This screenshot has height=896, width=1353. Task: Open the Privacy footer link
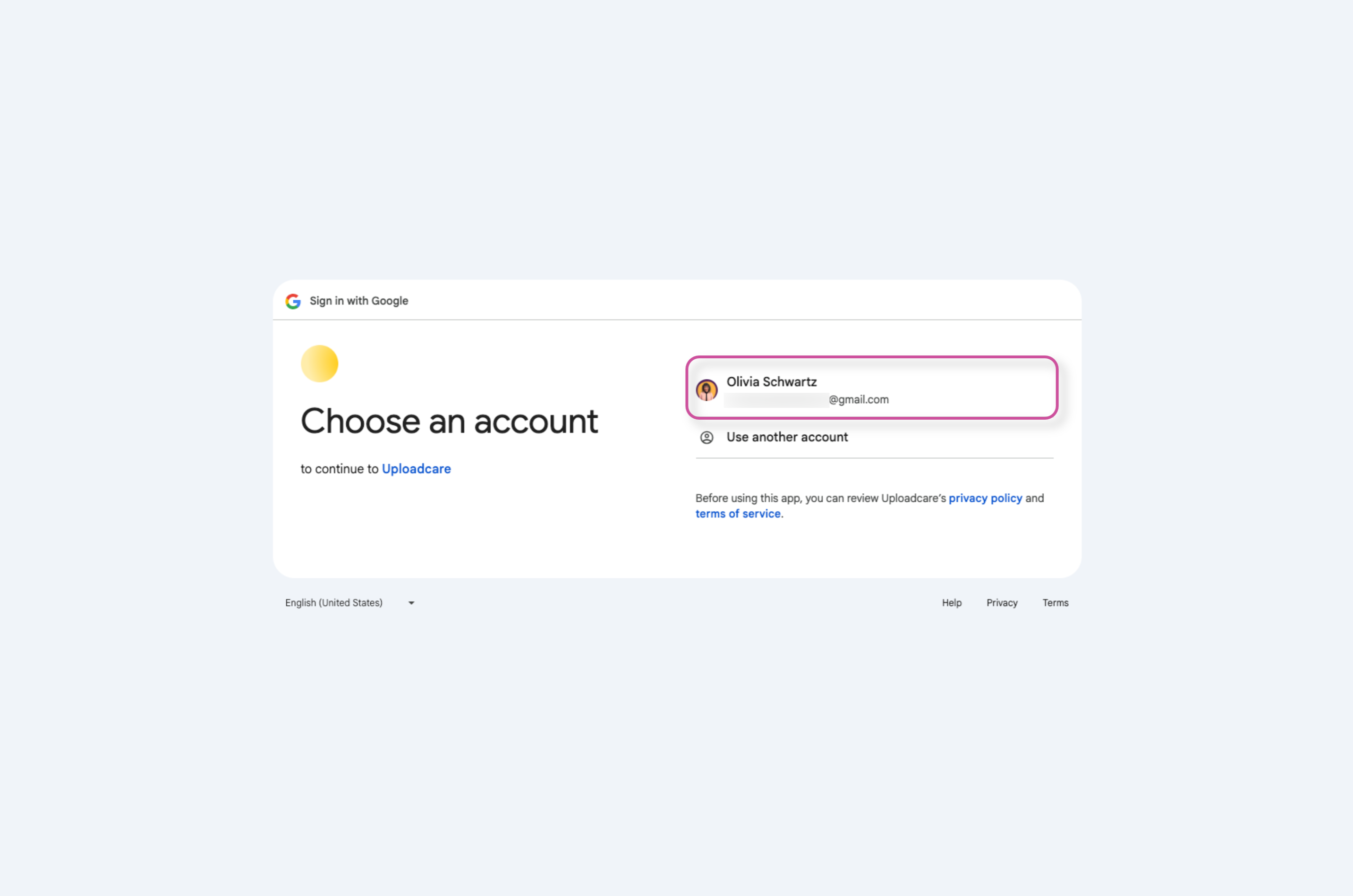[x=1002, y=603]
